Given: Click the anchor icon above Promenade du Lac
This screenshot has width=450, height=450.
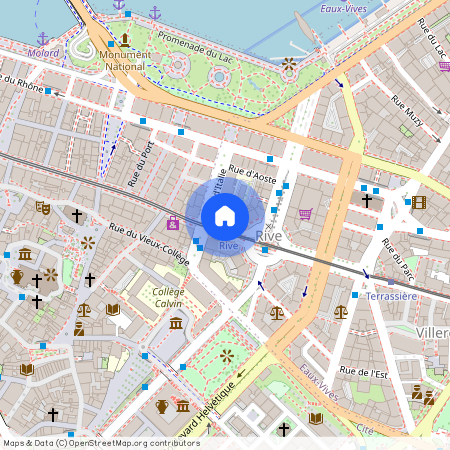Looking at the screenshot, I should point(155,13).
